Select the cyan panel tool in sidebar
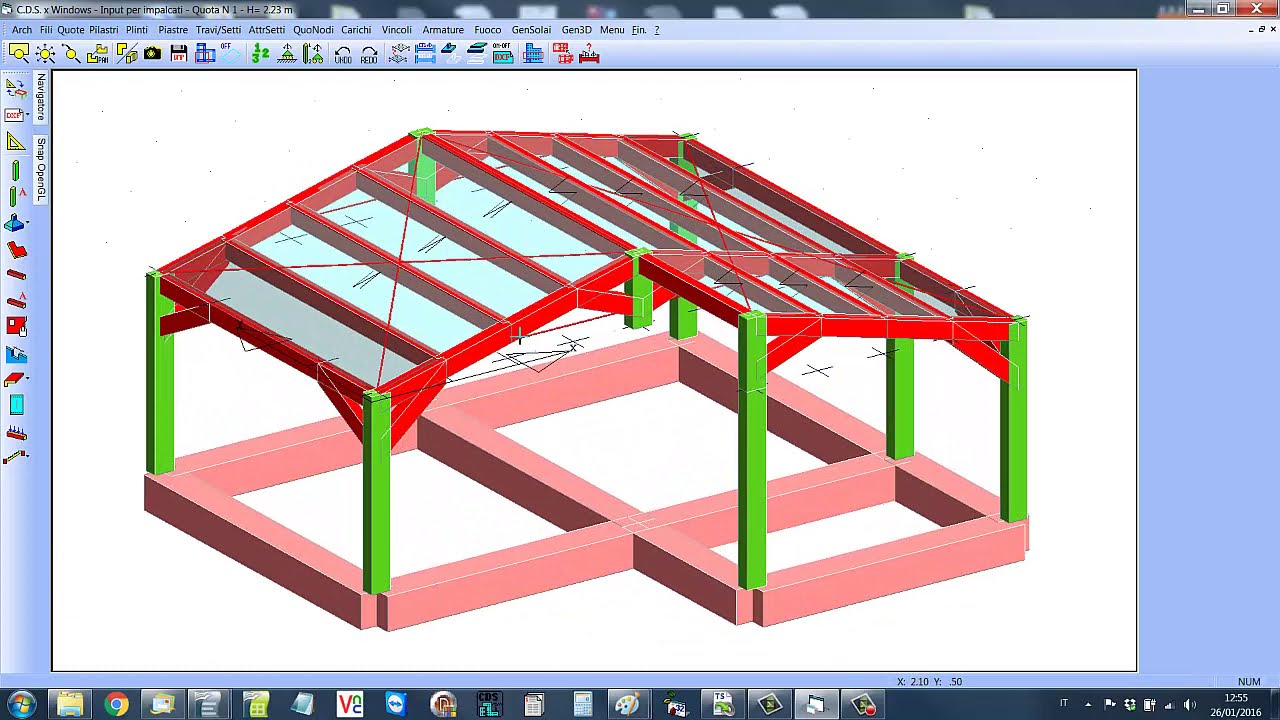This screenshot has width=1280, height=720. (x=16, y=405)
